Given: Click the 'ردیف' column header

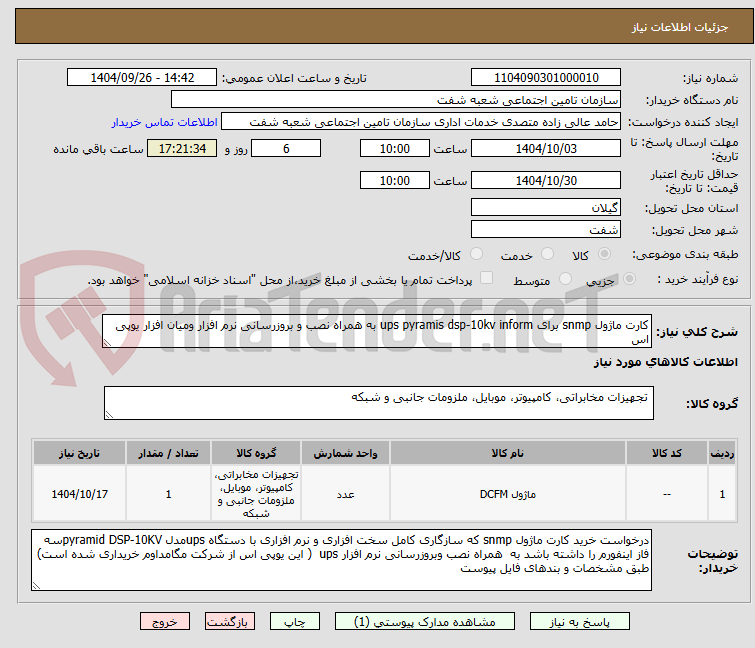Looking at the screenshot, I should (x=722, y=453).
